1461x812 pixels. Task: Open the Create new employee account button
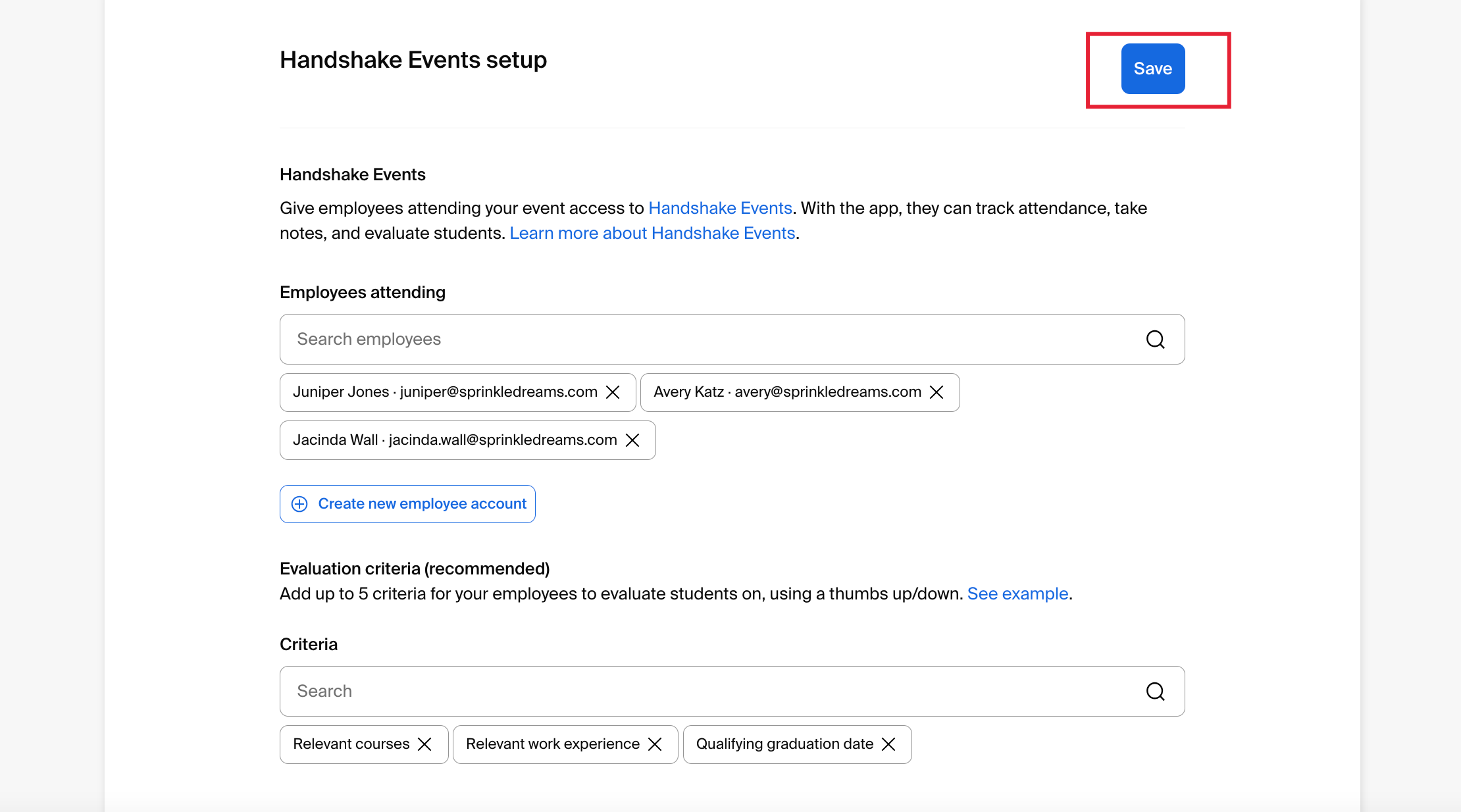pos(407,503)
